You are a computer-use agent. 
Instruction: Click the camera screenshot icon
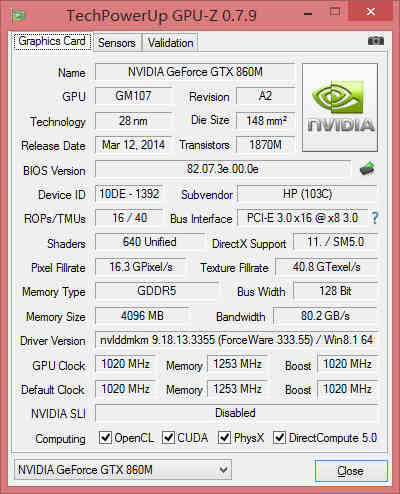376,41
